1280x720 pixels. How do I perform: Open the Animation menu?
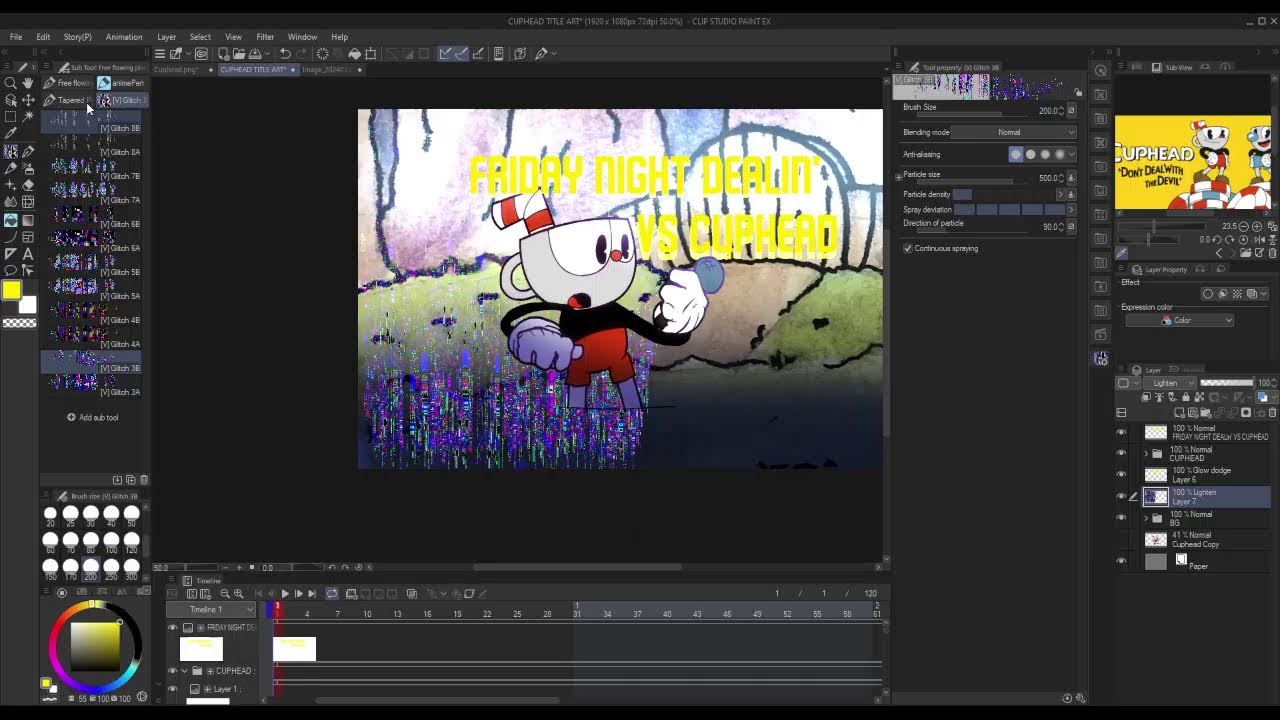point(124,37)
